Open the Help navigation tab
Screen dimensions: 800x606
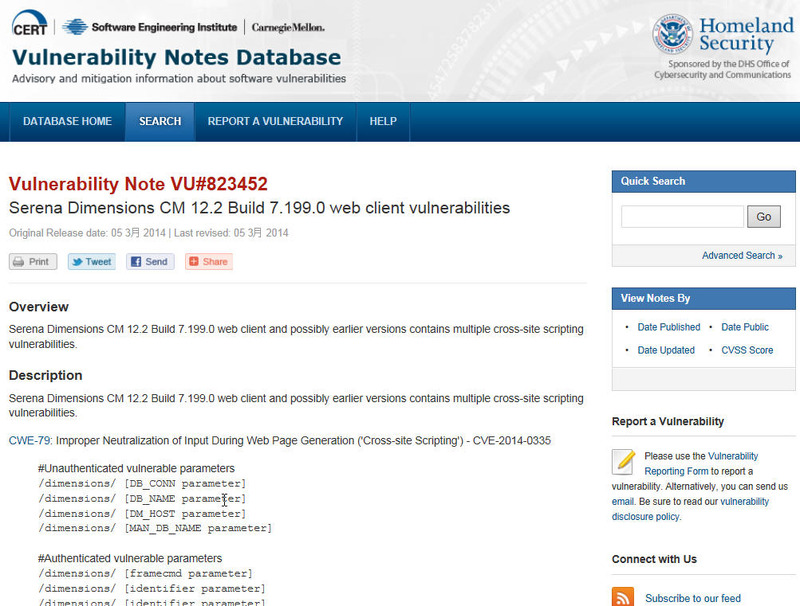coord(383,122)
